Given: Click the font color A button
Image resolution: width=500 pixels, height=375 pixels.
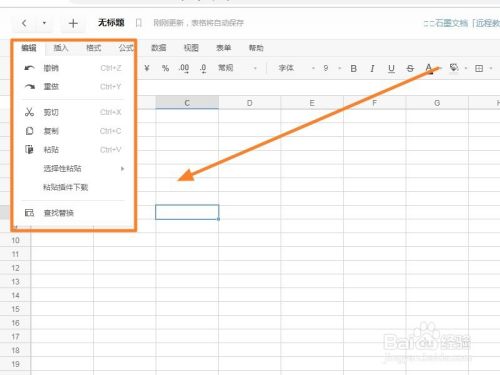Looking at the screenshot, I should pyautogui.click(x=429, y=69).
